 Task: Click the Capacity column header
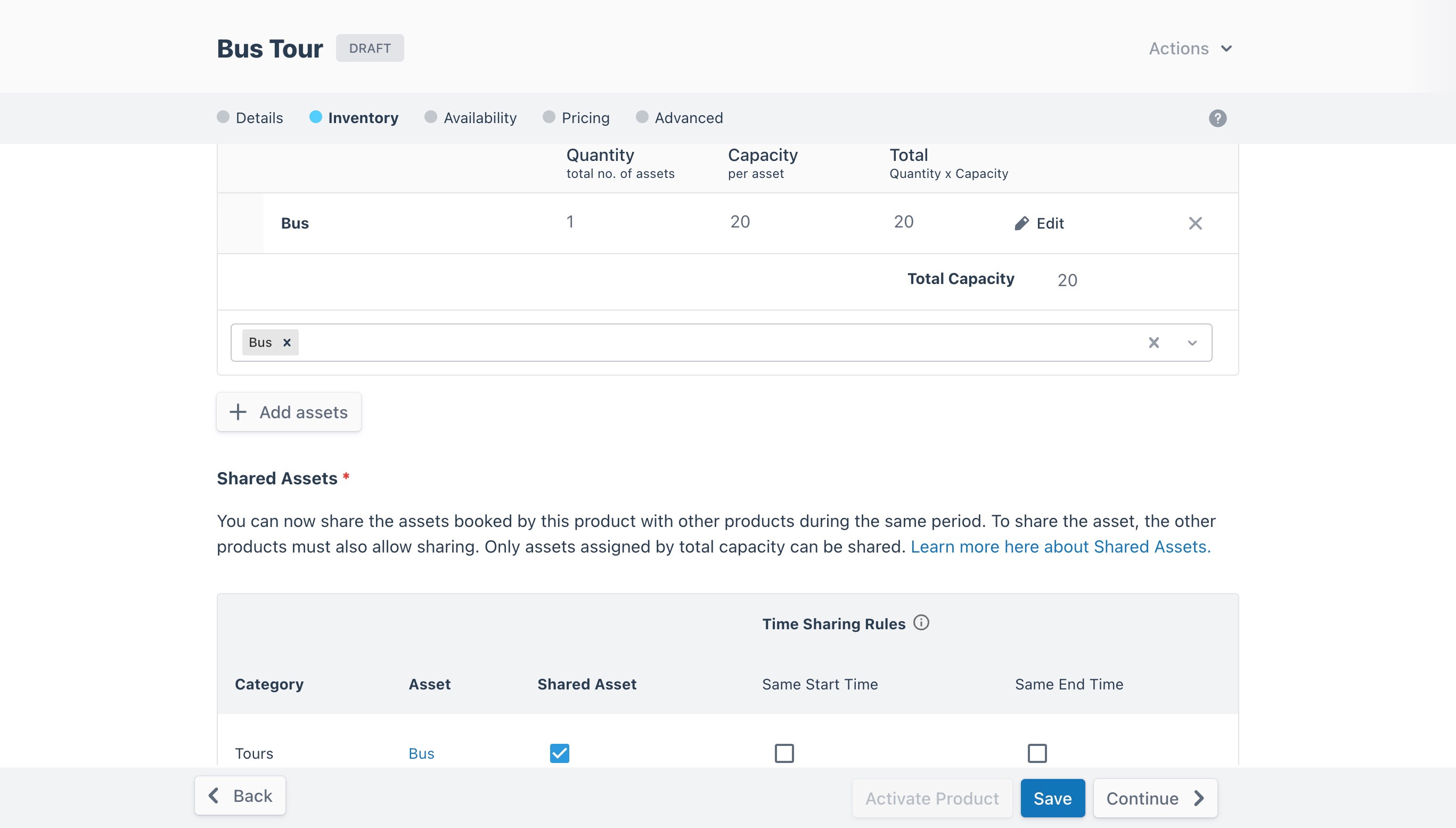(x=763, y=155)
